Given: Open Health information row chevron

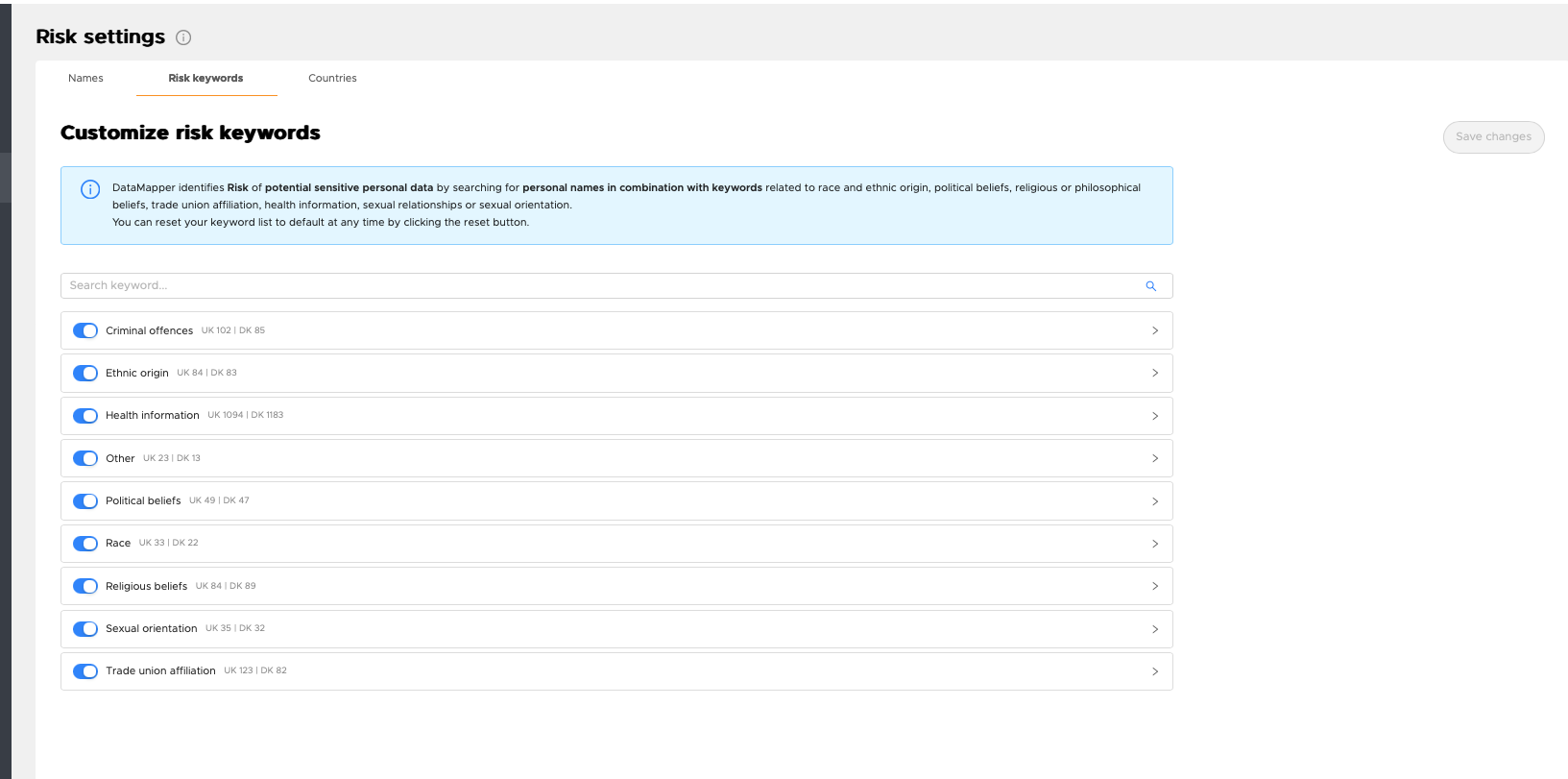Looking at the screenshot, I should [1155, 416].
